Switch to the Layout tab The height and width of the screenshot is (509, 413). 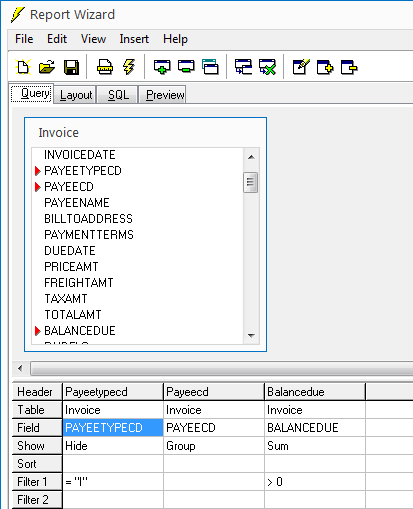click(x=76, y=95)
